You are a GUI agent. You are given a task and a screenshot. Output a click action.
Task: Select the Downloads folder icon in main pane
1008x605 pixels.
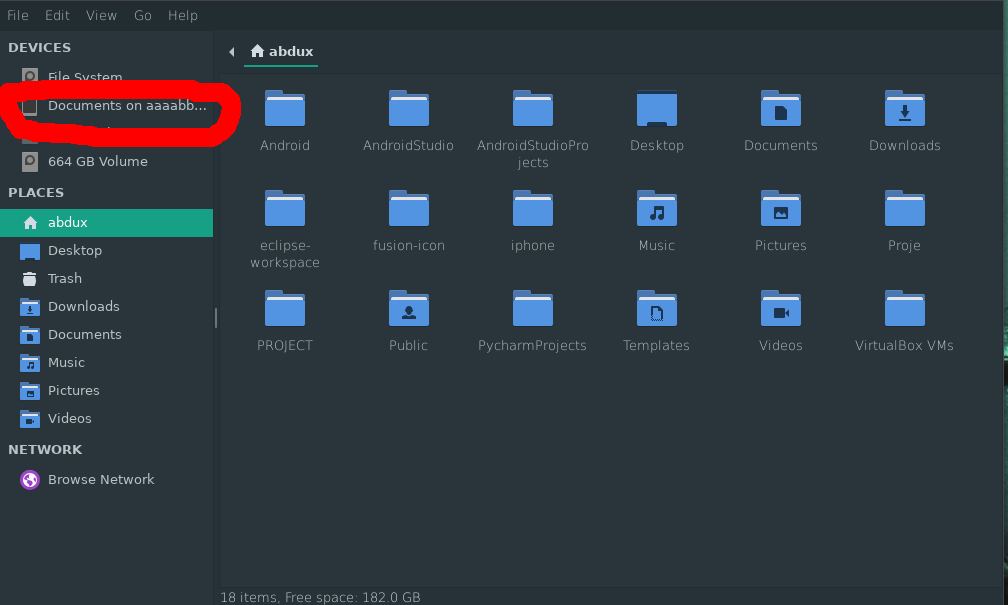coord(904,108)
